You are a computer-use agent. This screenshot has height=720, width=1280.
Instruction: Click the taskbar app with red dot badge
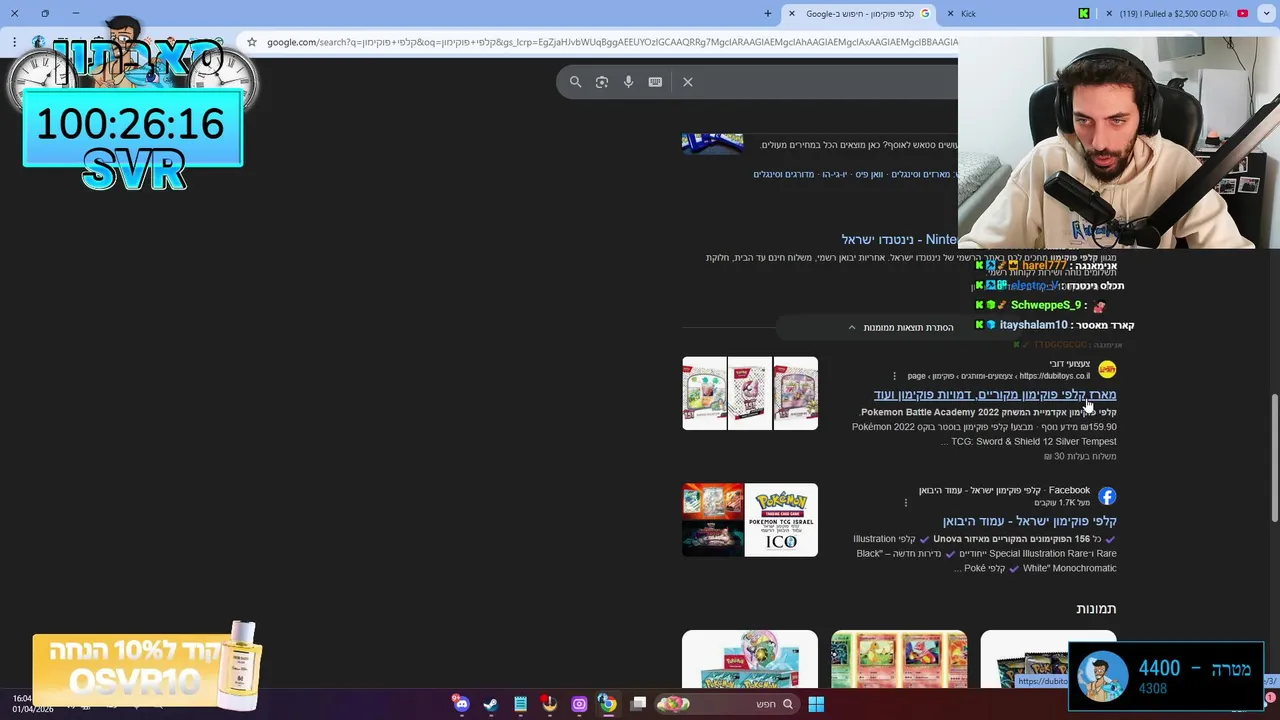click(x=549, y=704)
